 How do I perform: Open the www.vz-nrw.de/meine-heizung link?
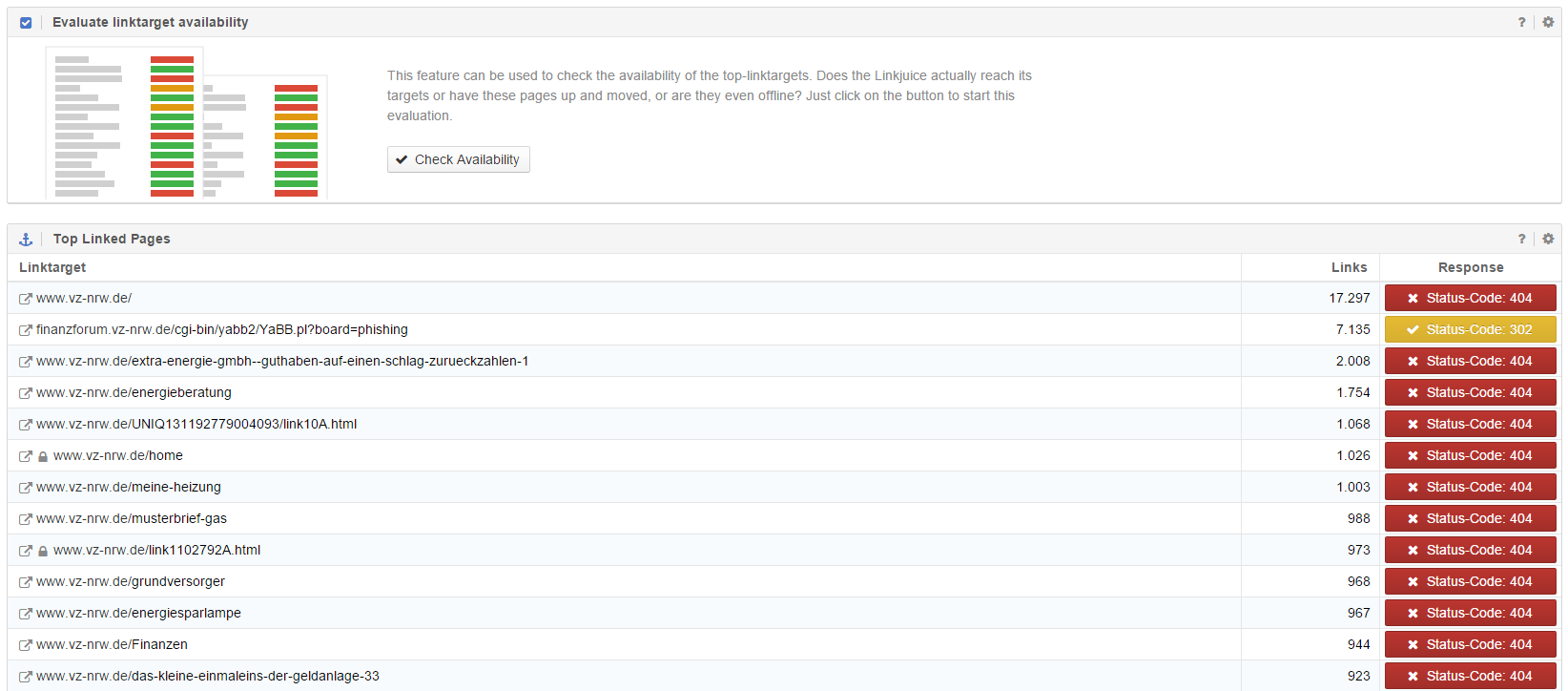(x=128, y=487)
